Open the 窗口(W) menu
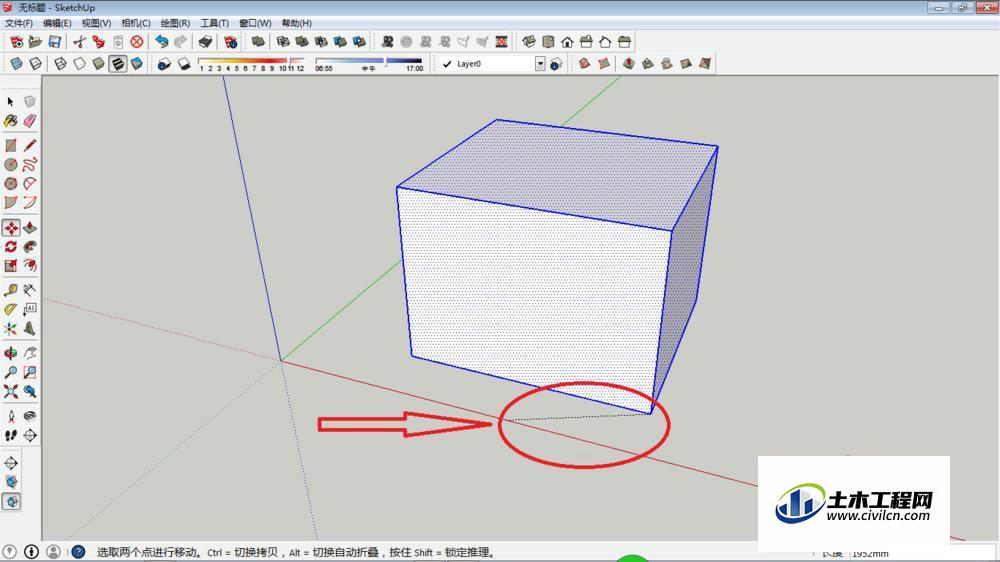Image resolution: width=1000 pixels, height=562 pixels. click(x=255, y=23)
